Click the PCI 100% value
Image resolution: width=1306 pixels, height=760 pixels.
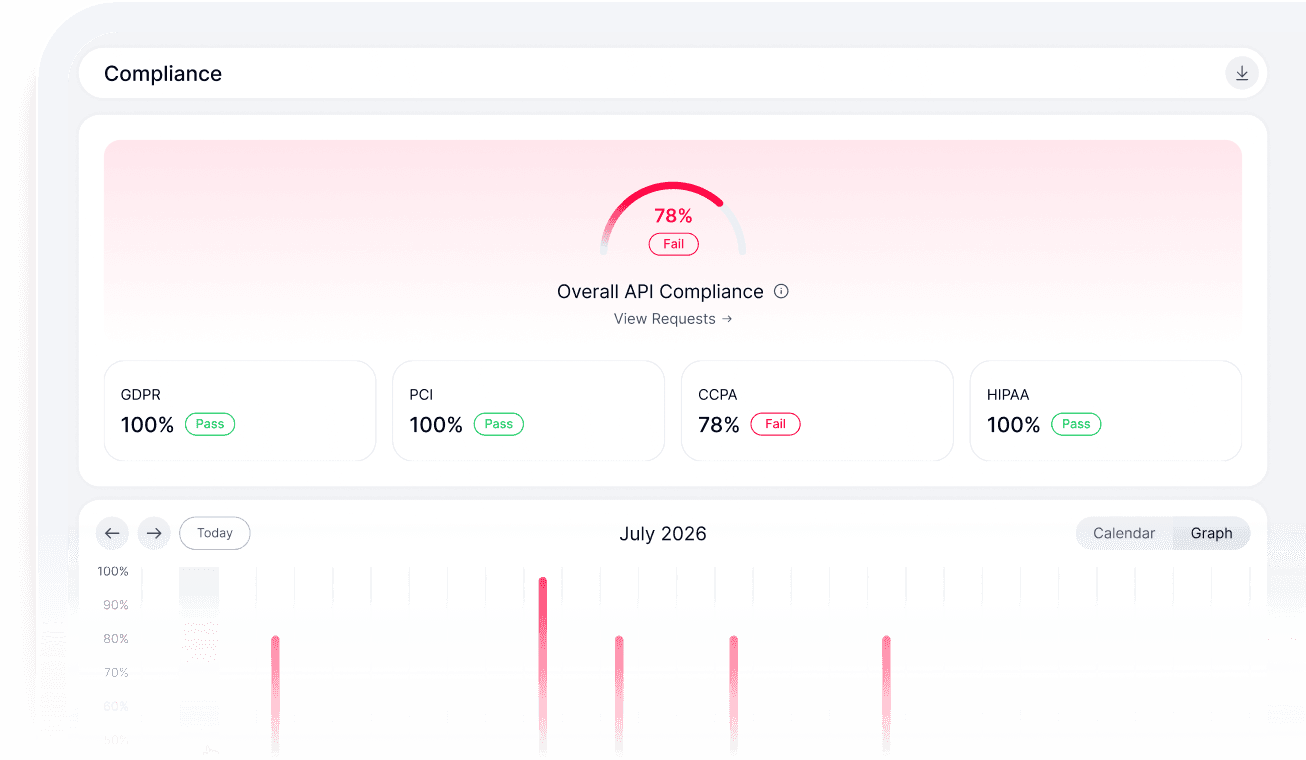(436, 425)
